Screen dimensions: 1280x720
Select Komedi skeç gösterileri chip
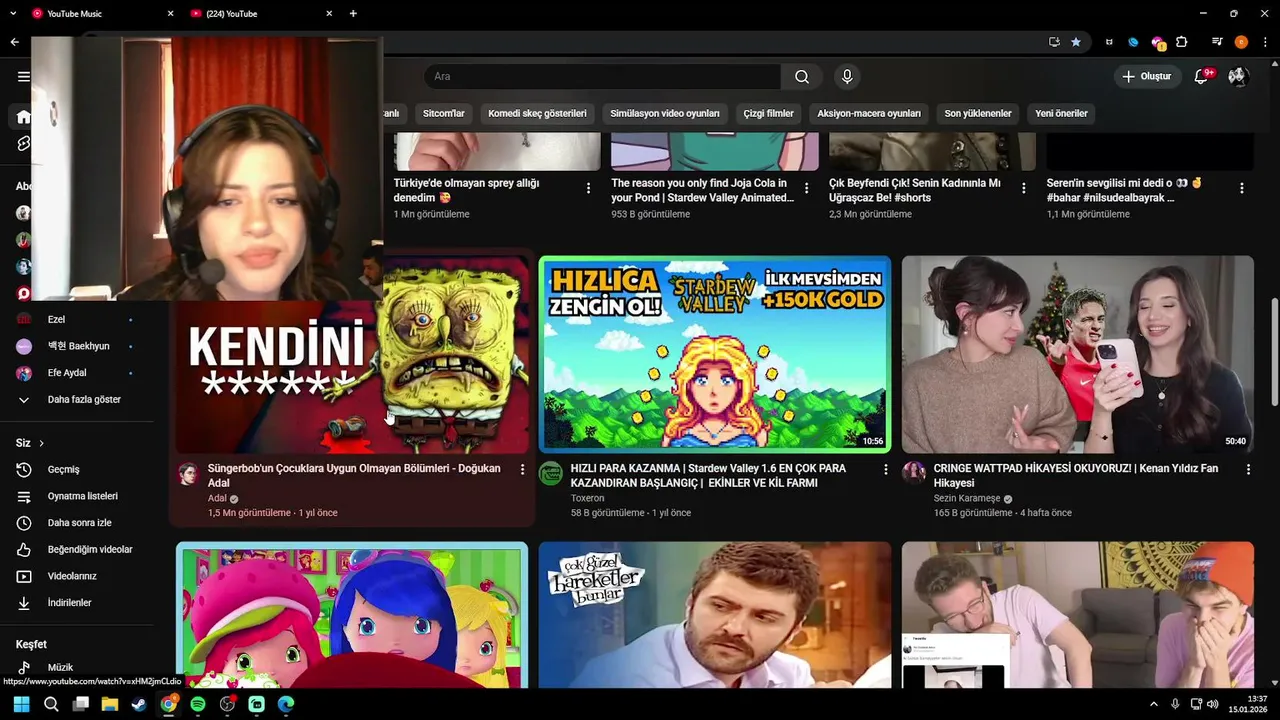coord(537,113)
